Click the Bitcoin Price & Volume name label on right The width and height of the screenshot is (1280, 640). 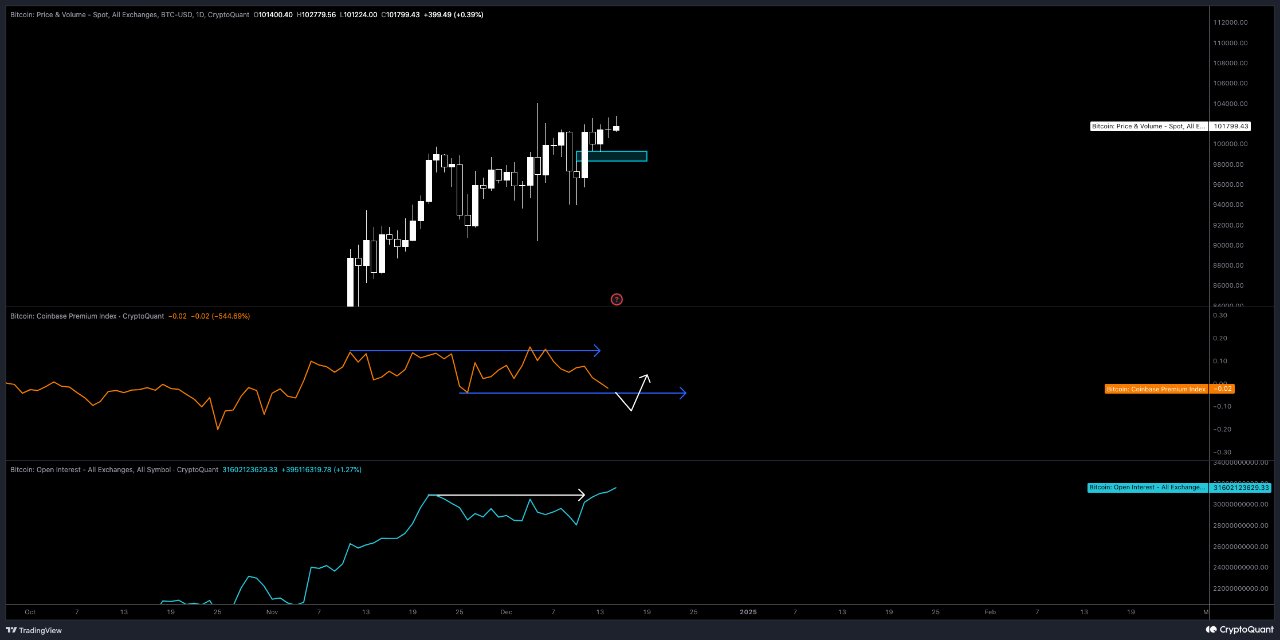click(1150, 126)
